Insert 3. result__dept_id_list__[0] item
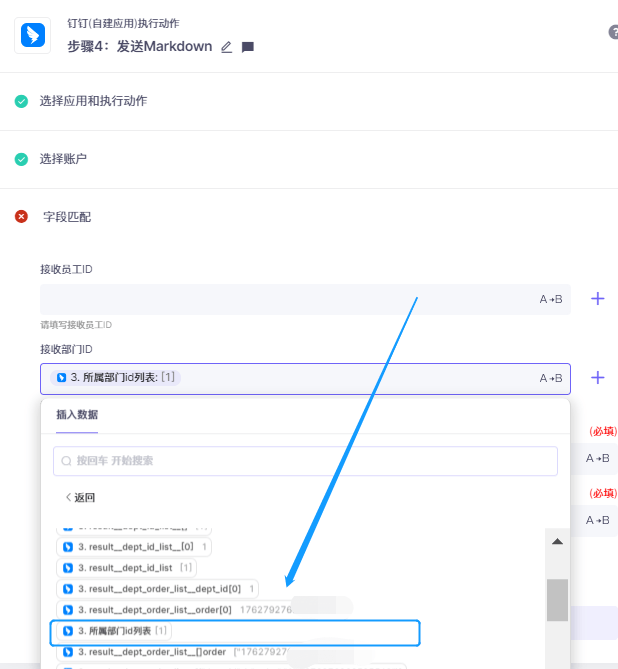 click(x=134, y=547)
